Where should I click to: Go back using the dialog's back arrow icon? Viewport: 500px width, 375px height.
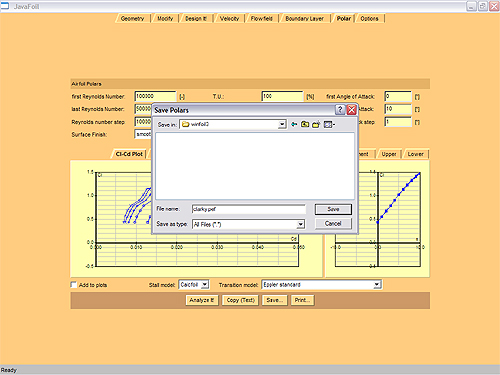pos(294,124)
